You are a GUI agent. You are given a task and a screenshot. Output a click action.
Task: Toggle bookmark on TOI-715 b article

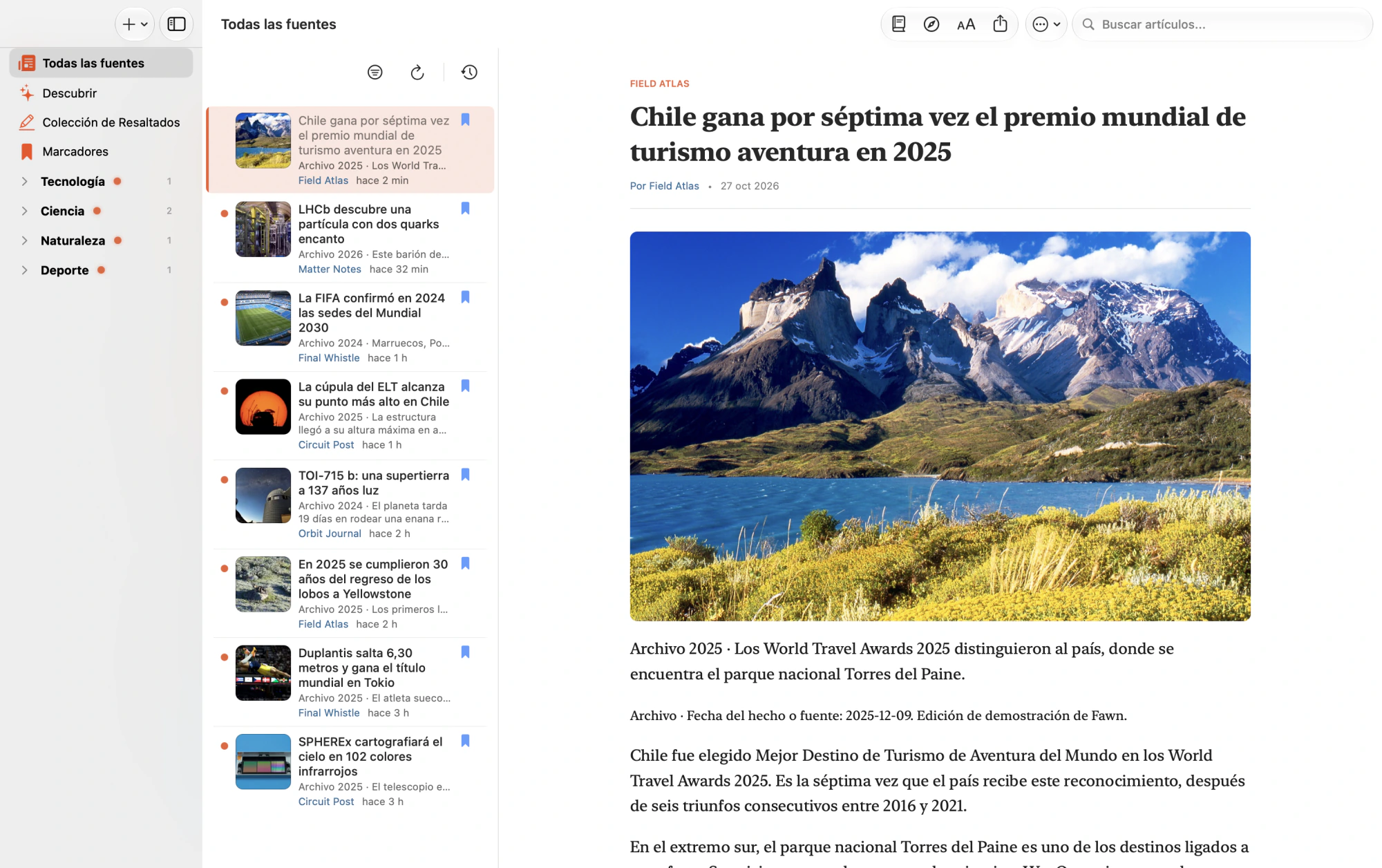click(x=465, y=475)
